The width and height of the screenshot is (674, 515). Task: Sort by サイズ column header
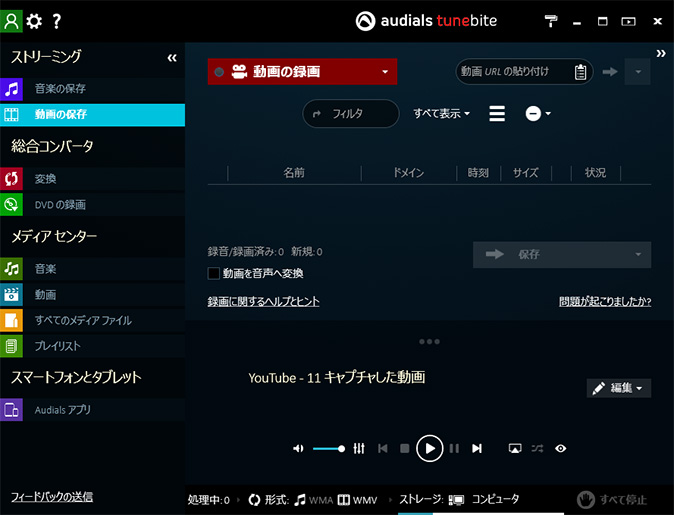click(x=525, y=173)
